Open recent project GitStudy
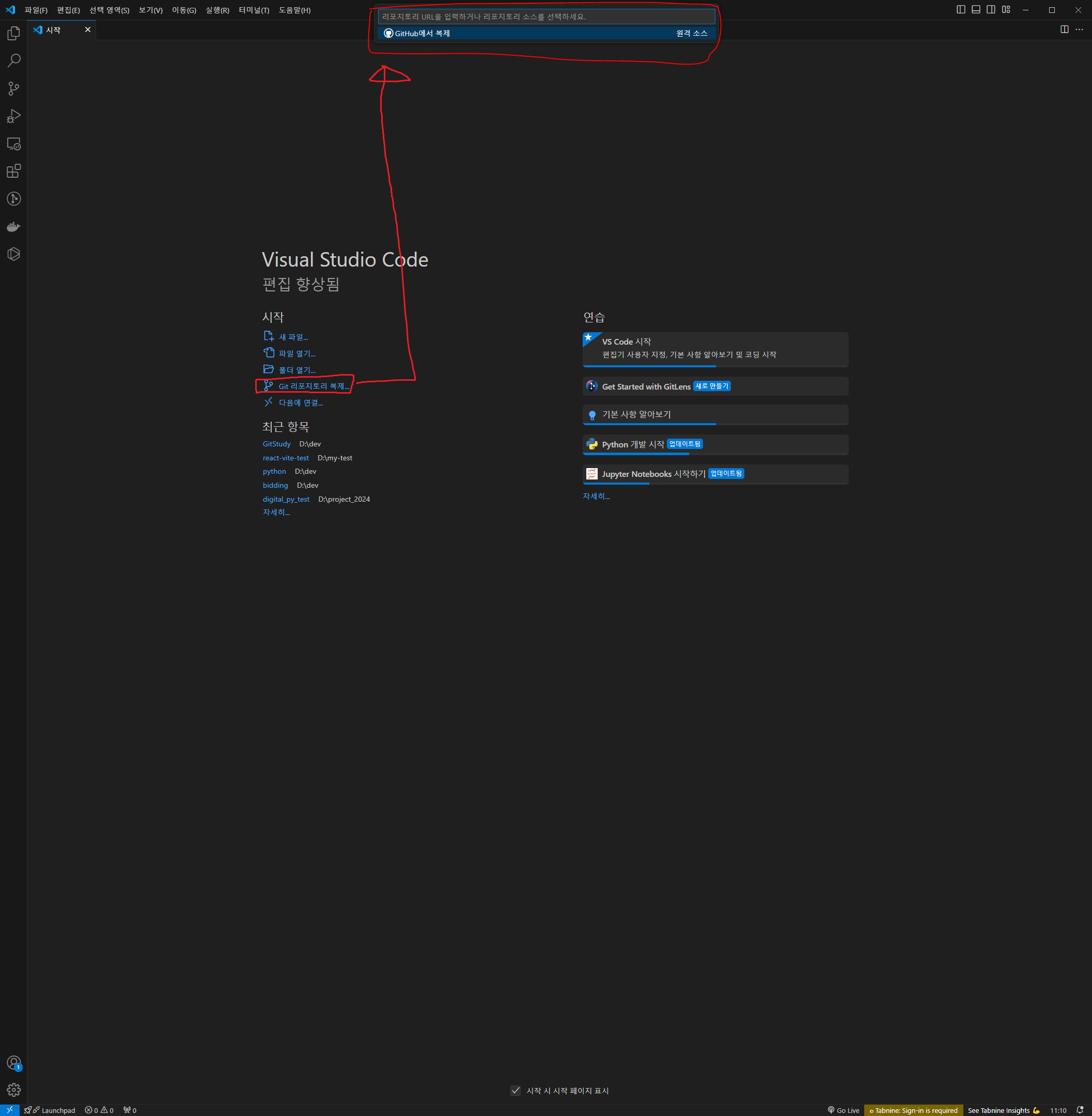Viewport: 1092px width, 1116px height. click(276, 444)
